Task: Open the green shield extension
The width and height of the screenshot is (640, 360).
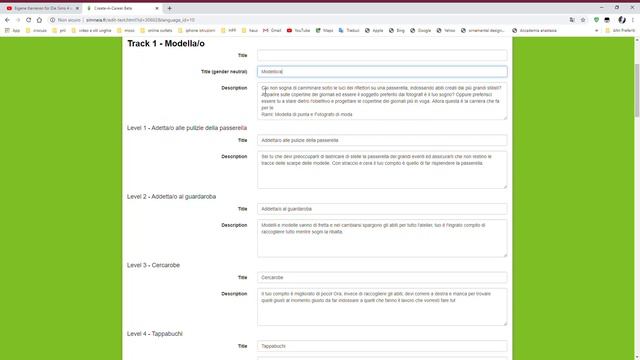Action: tap(596, 20)
